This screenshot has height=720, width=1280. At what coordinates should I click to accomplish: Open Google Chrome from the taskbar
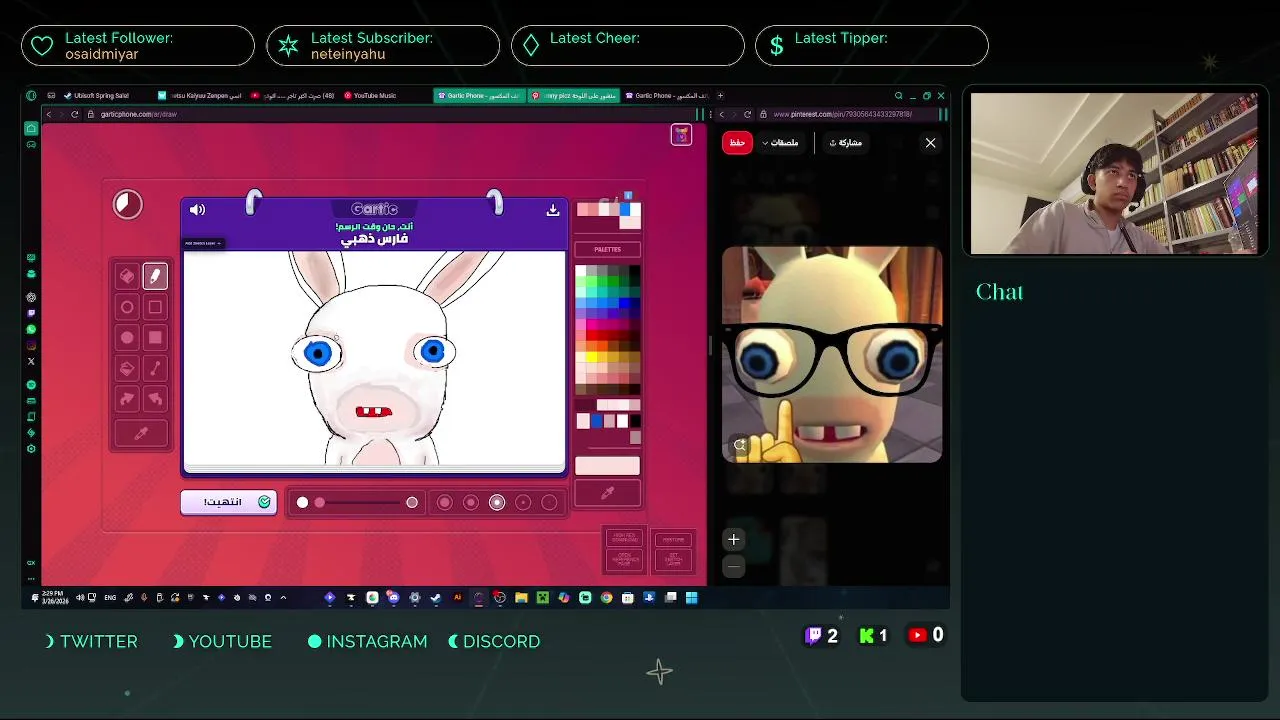[x=606, y=598]
